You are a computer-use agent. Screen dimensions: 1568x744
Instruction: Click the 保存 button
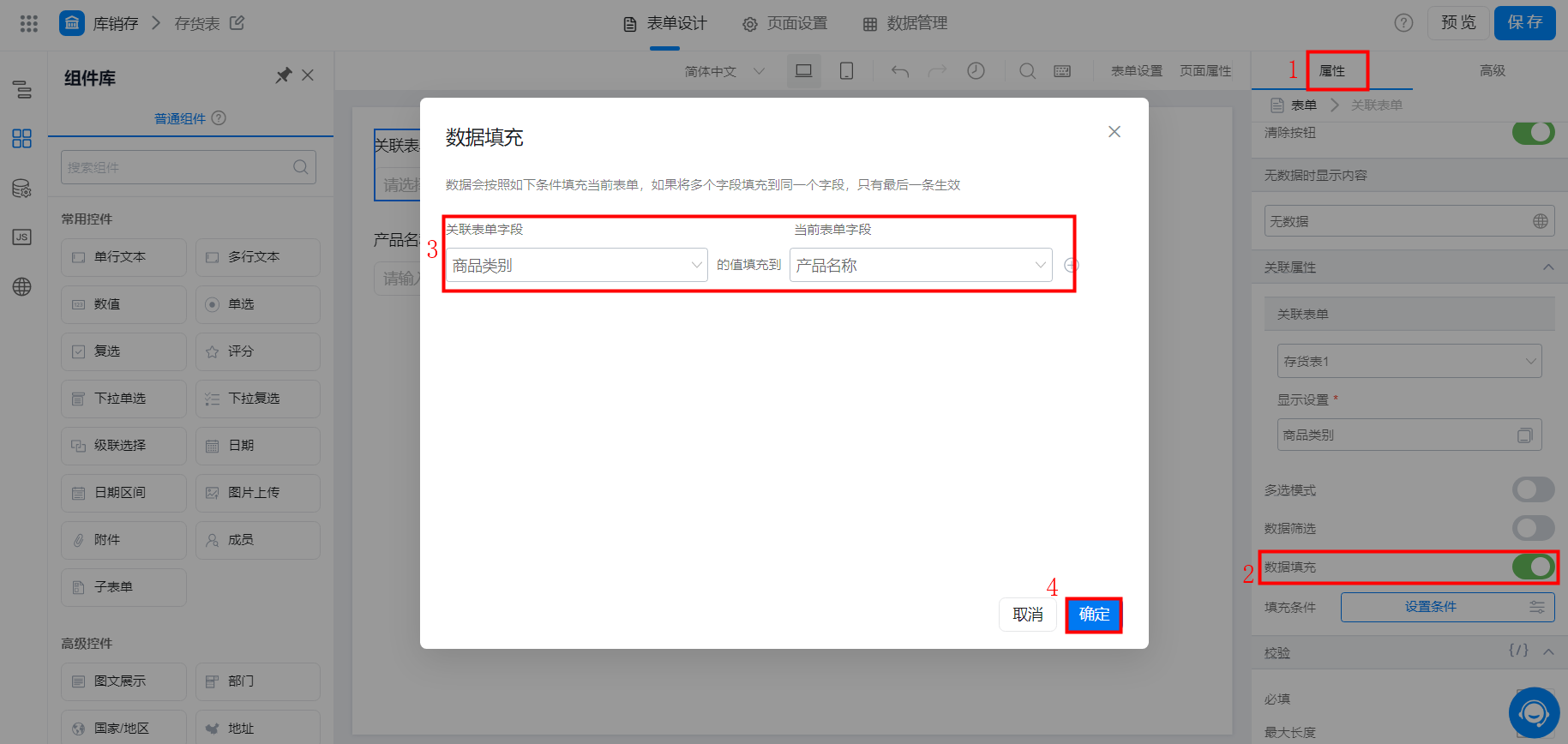(x=1525, y=23)
